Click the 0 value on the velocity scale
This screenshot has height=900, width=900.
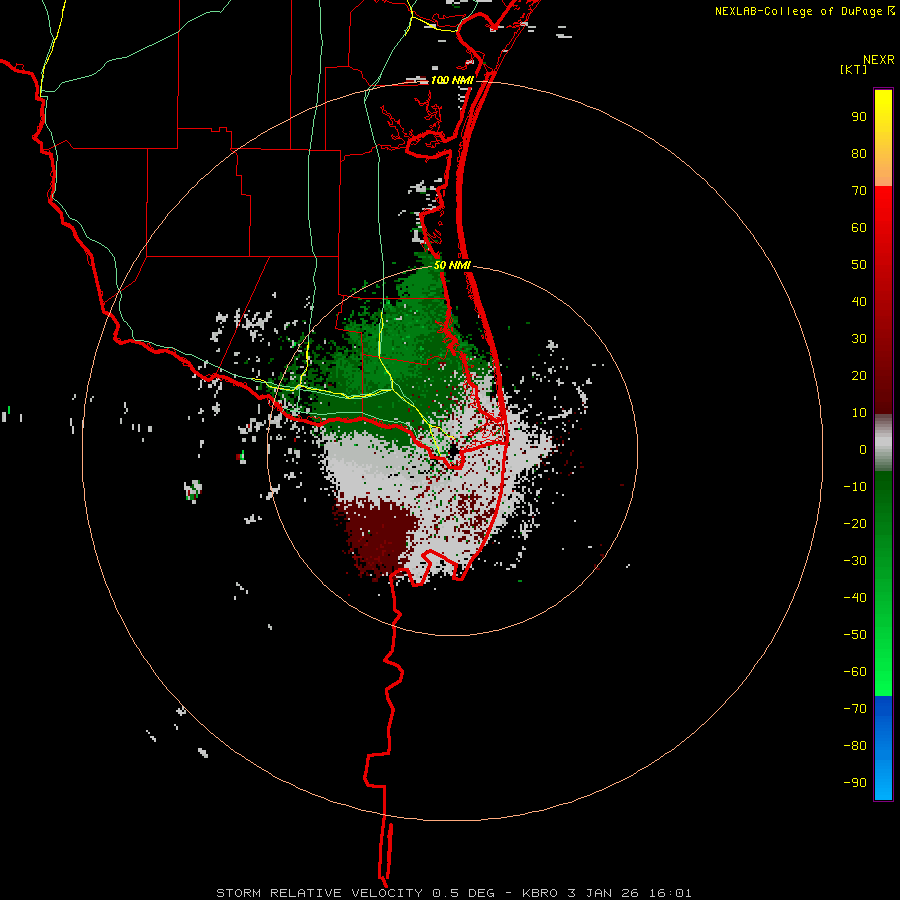(x=863, y=450)
